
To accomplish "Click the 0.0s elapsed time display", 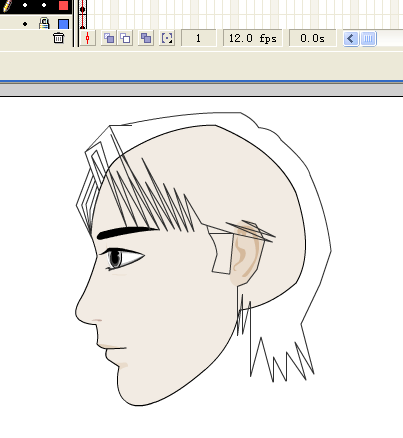I will tap(312, 38).
